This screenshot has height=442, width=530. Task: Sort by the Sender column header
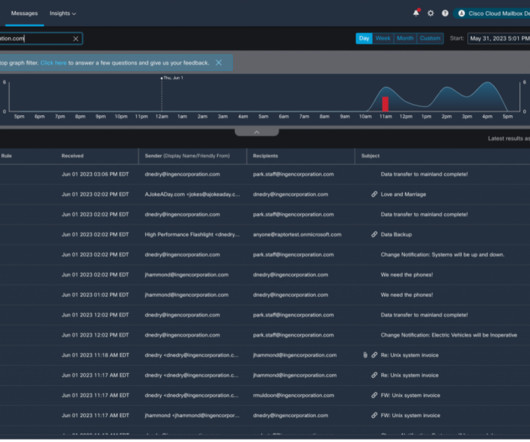[187, 156]
